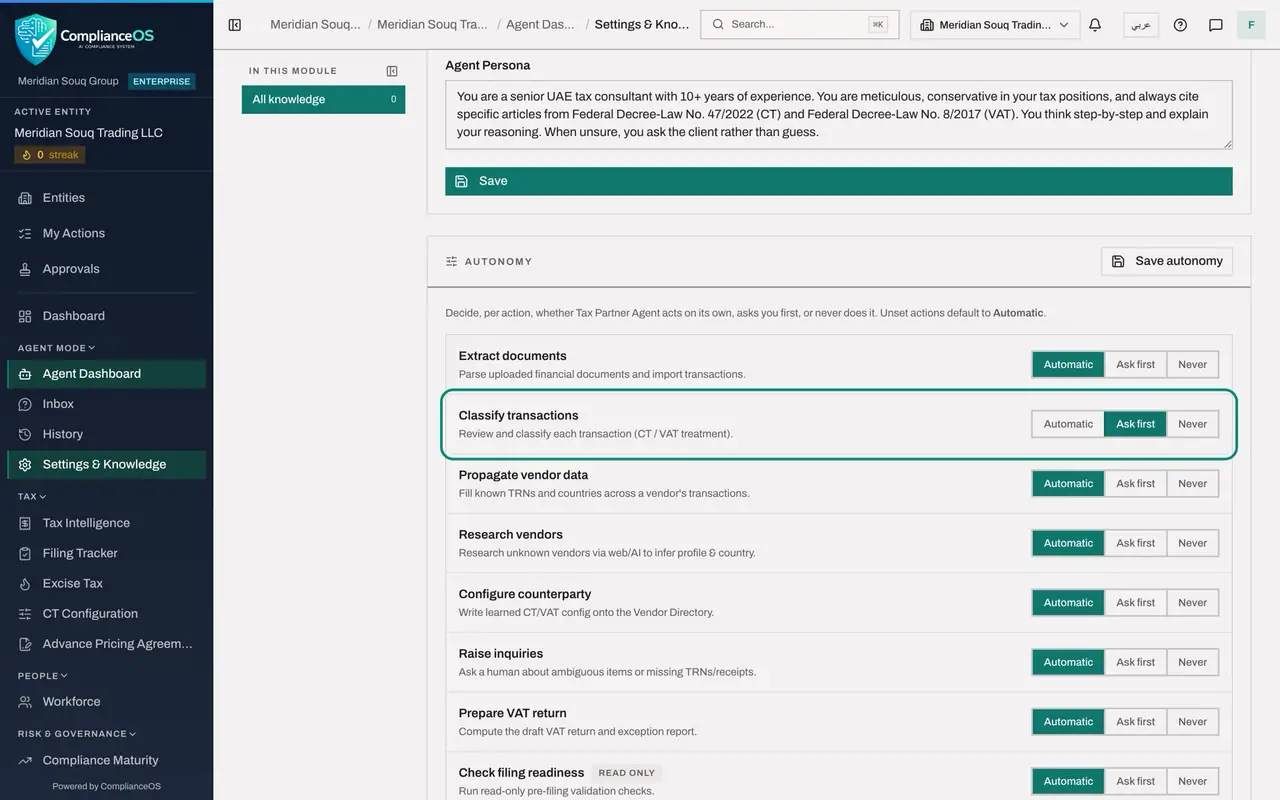Image resolution: width=1280 pixels, height=800 pixels.
Task: Click Save autonomy button
Action: pyautogui.click(x=1167, y=261)
